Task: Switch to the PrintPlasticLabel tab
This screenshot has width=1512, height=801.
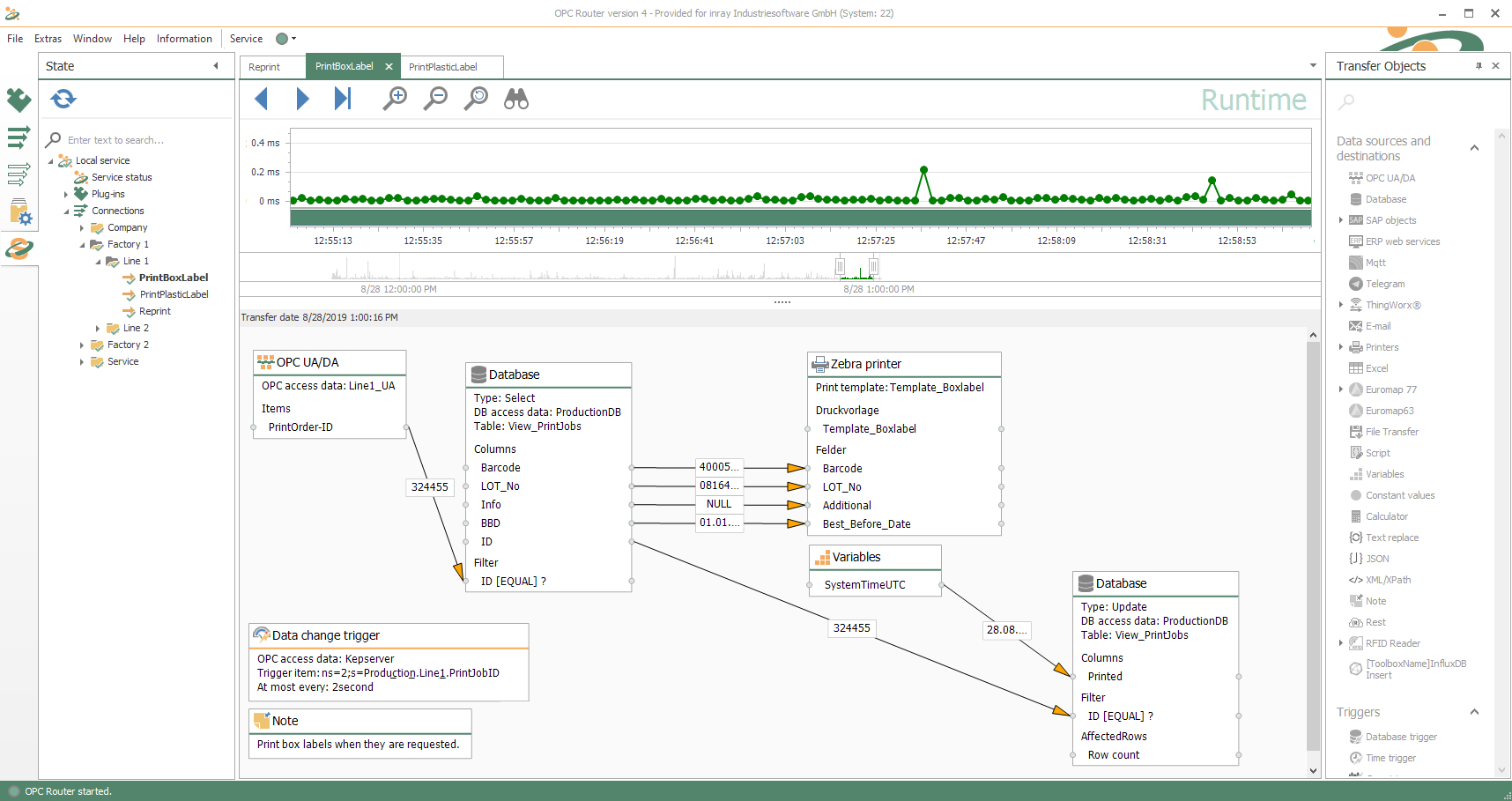Action: [x=443, y=67]
